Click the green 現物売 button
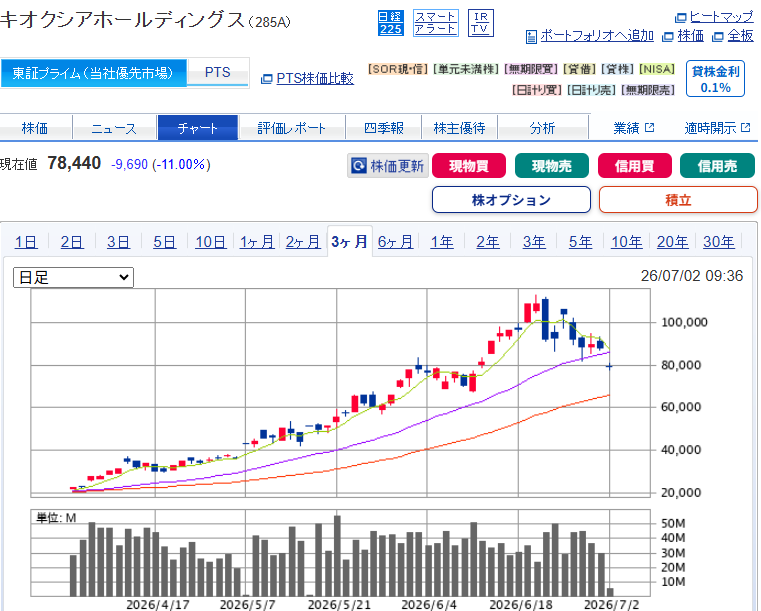 click(x=551, y=166)
